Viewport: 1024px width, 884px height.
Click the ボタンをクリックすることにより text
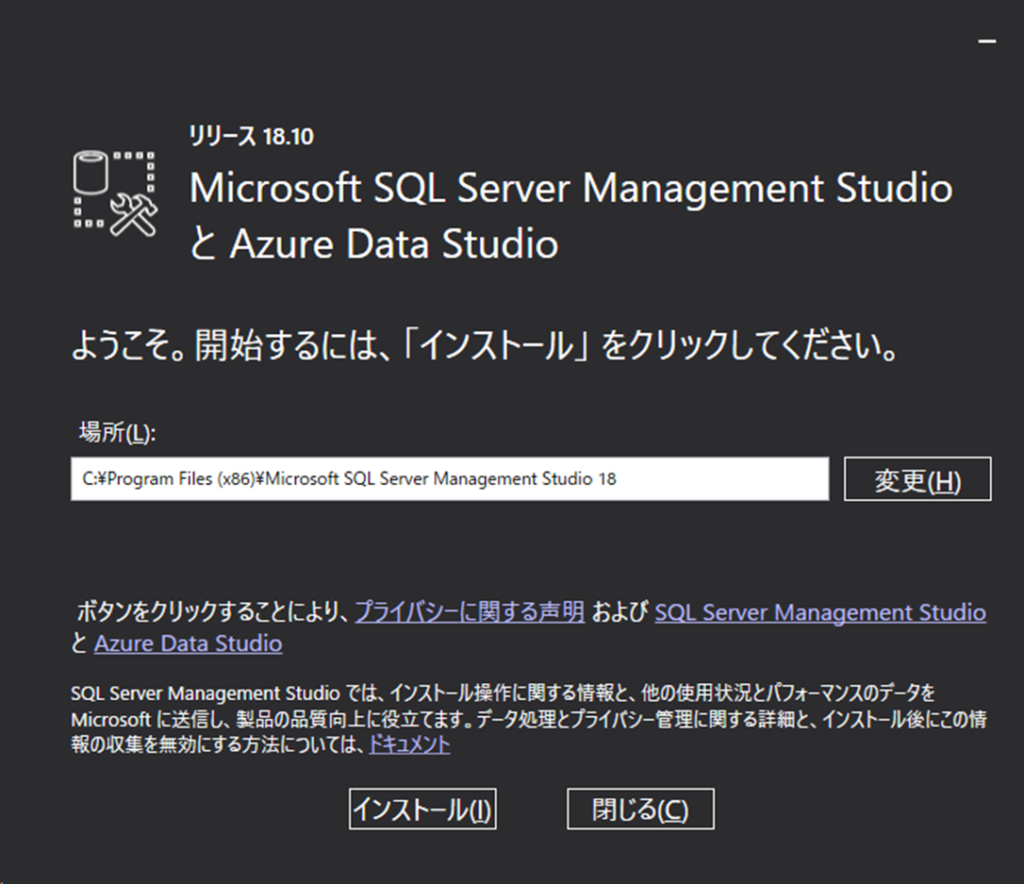point(213,612)
